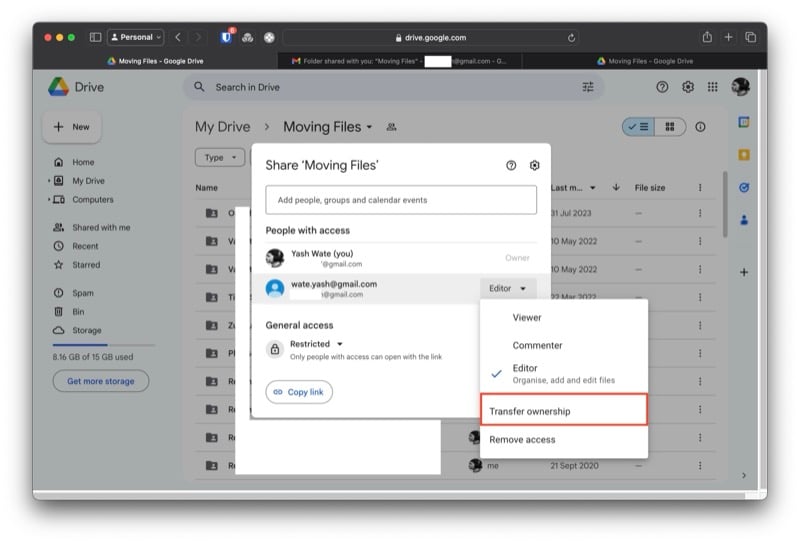This screenshot has width=800, height=543.
Task: Select Commenter role from menu
Action: click(564, 345)
